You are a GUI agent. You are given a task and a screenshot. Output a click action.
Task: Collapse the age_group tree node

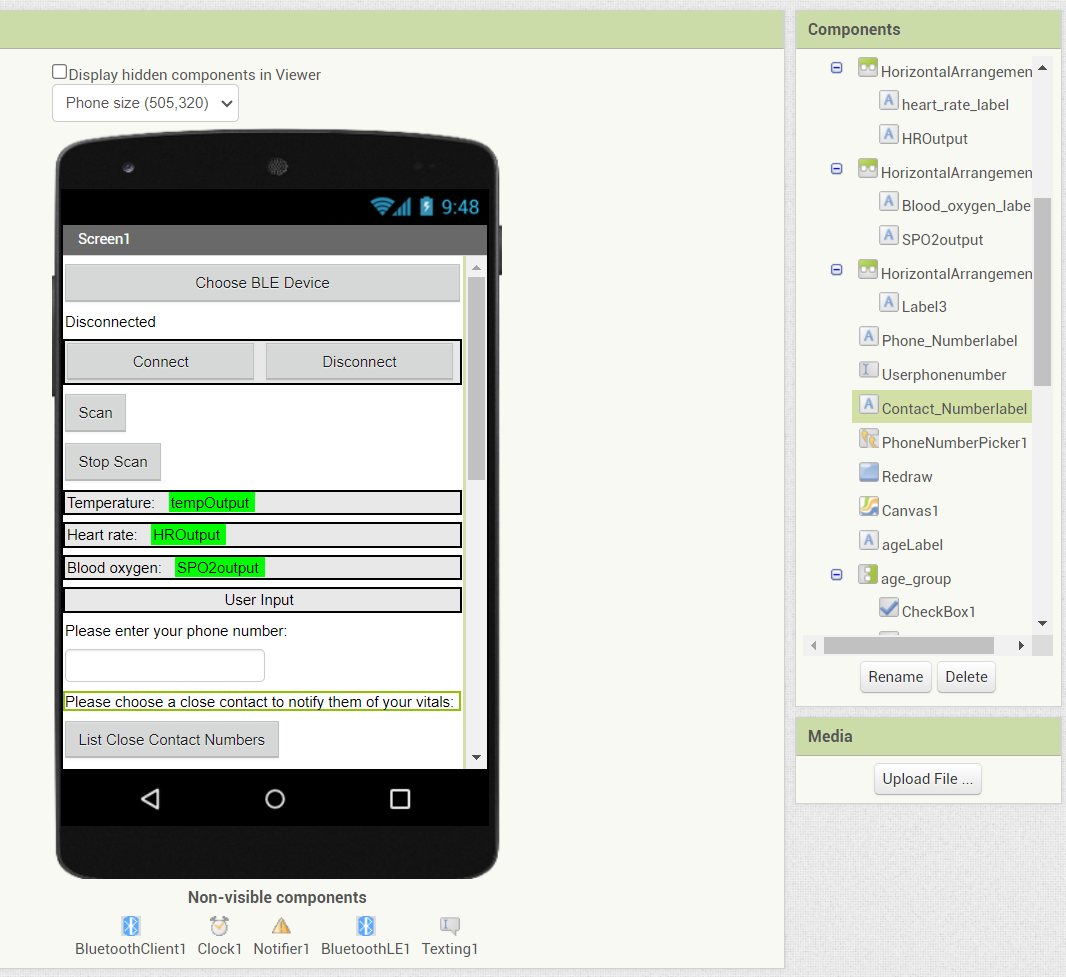[836, 575]
